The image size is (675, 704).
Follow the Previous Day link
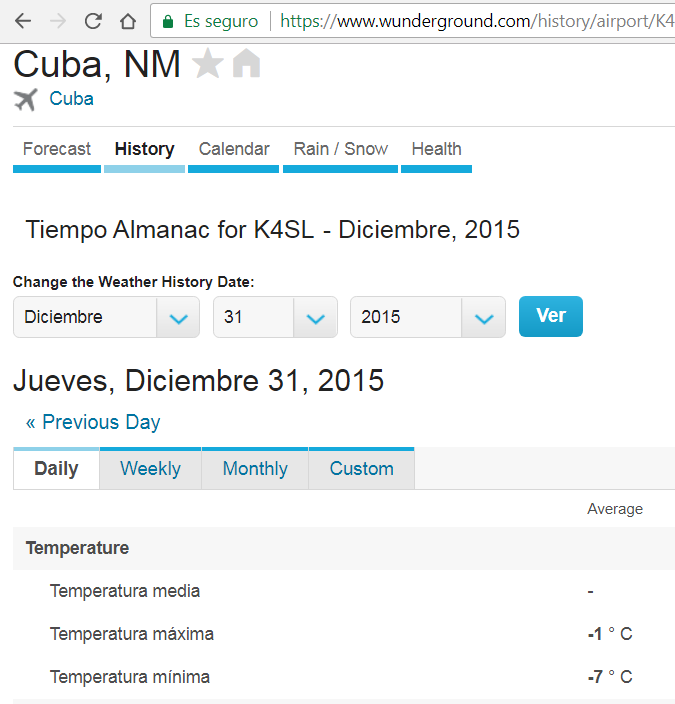[x=93, y=422]
